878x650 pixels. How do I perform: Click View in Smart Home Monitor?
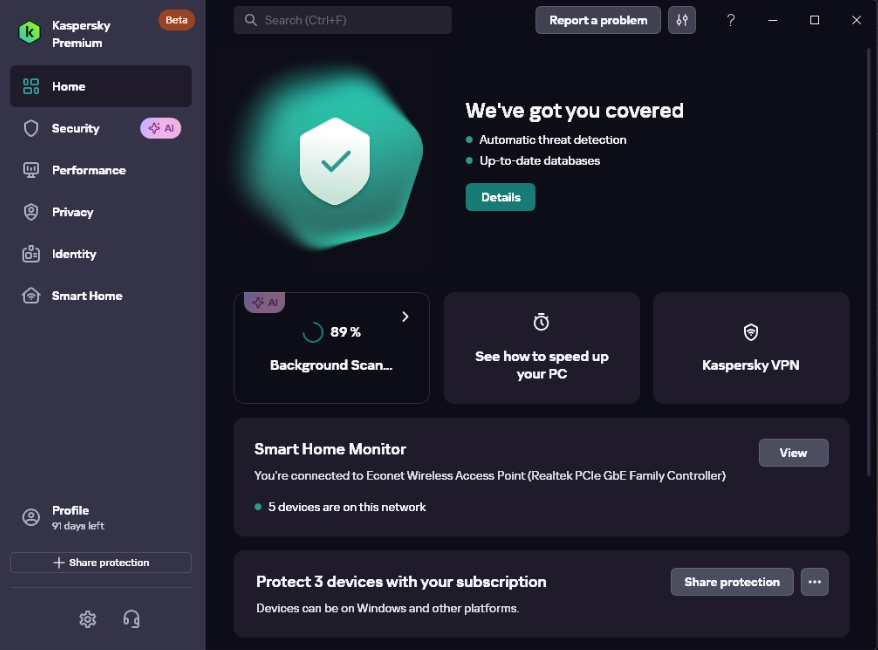pyautogui.click(x=793, y=453)
